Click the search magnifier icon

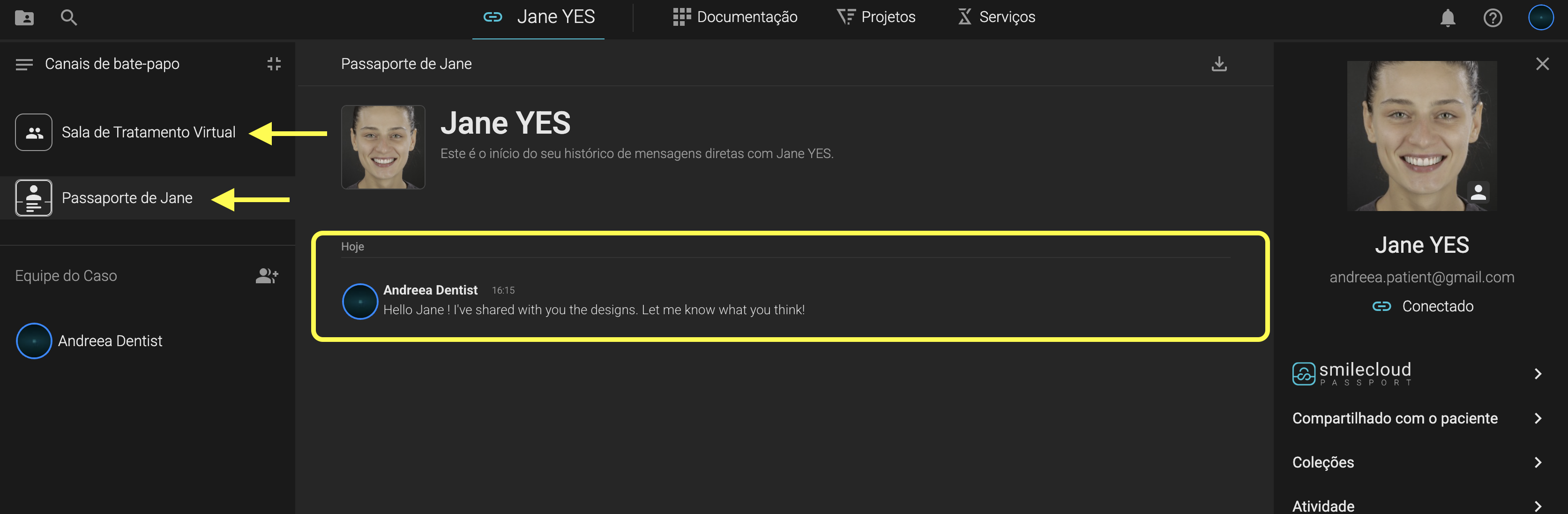(69, 17)
